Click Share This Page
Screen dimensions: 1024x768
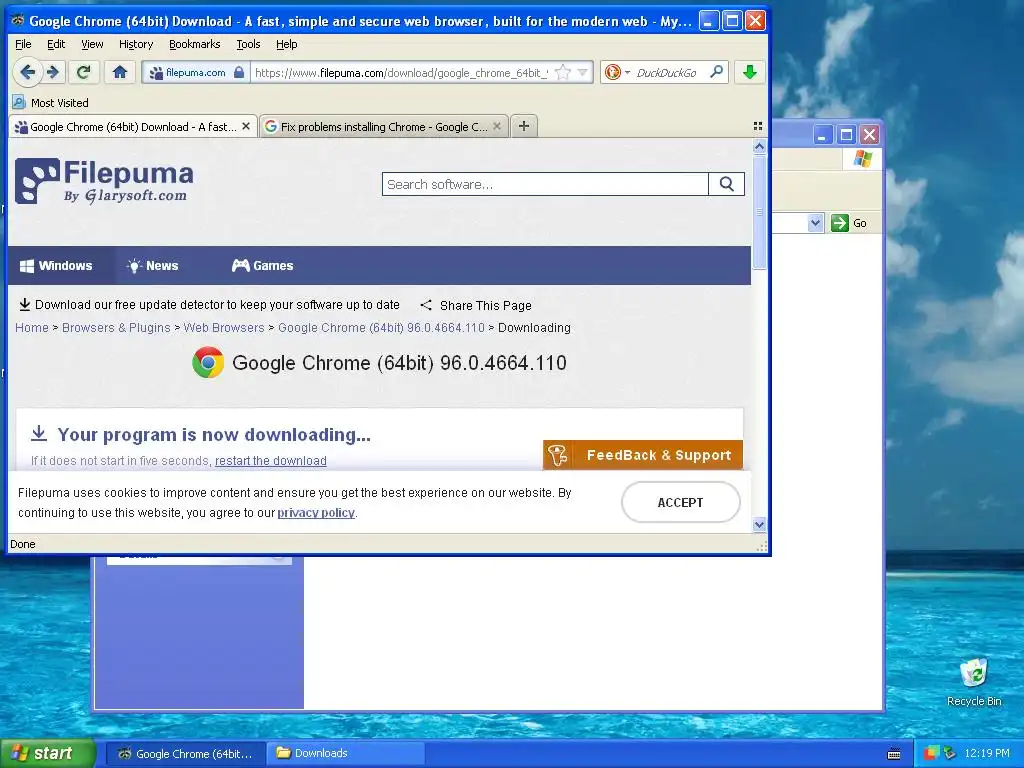(x=476, y=305)
